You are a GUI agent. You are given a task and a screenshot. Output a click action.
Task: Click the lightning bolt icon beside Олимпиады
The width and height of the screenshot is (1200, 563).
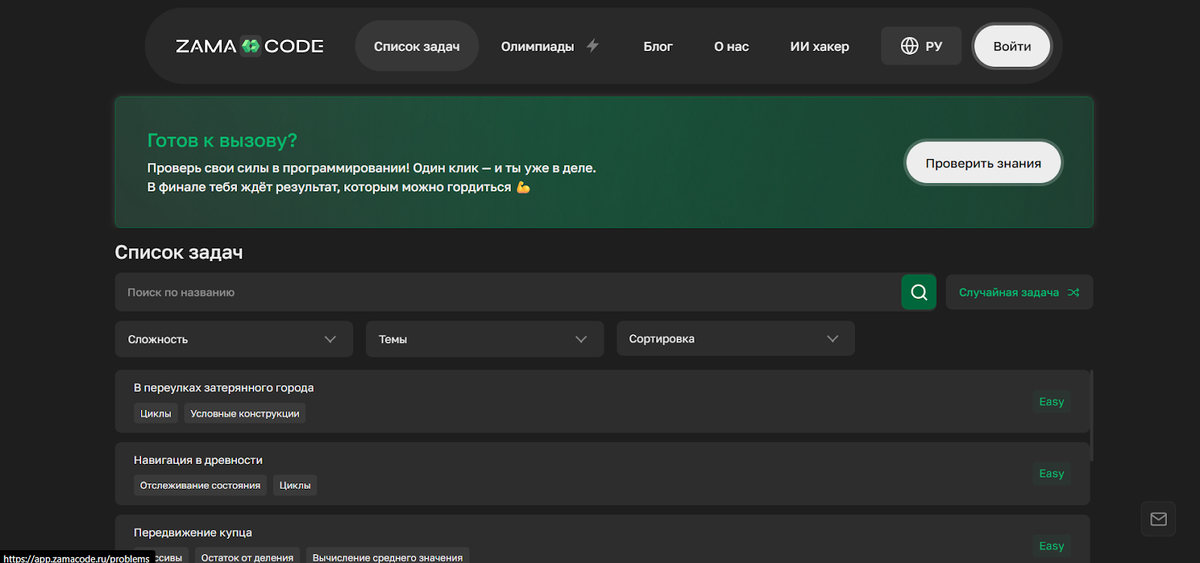pyautogui.click(x=592, y=46)
